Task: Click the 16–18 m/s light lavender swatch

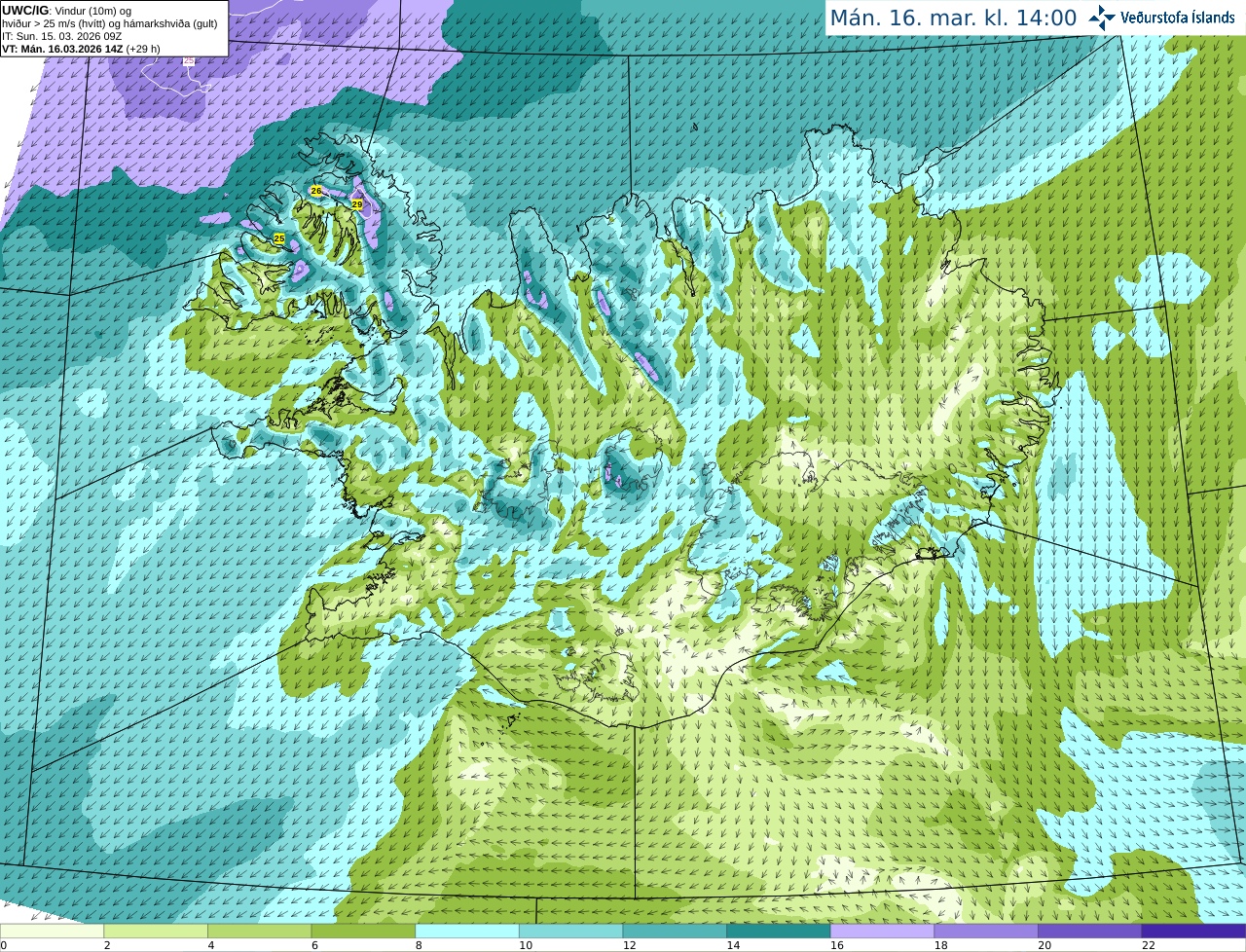Action: 882,931
